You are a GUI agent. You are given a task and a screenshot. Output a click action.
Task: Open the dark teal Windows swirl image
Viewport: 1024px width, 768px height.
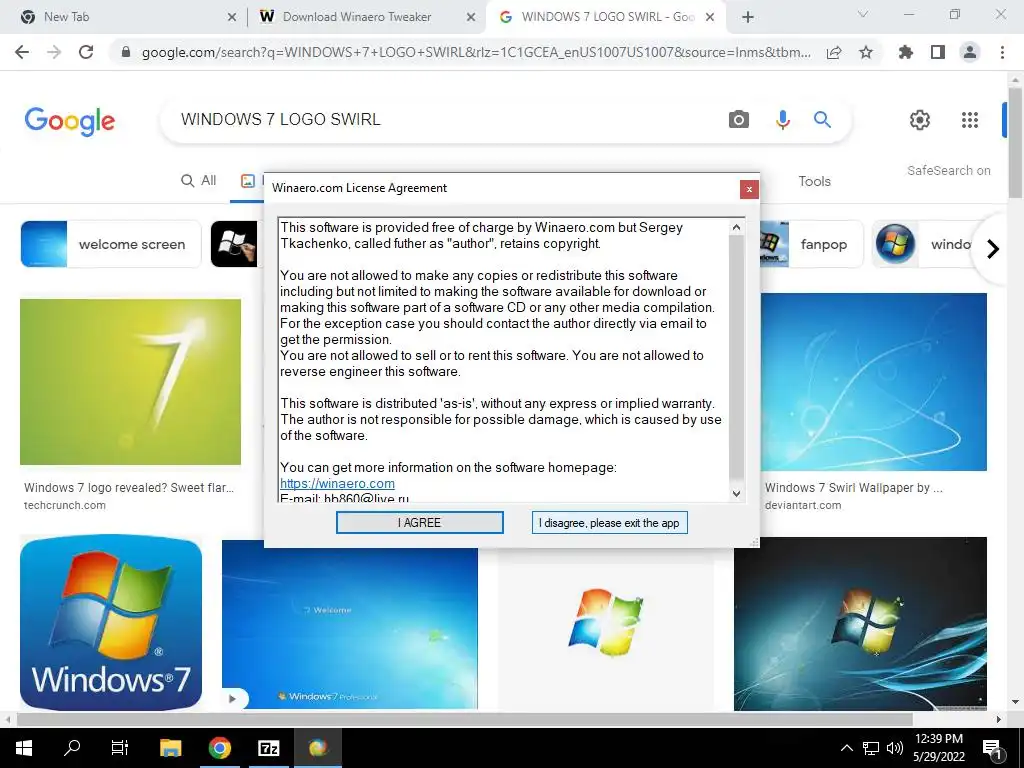860,624
